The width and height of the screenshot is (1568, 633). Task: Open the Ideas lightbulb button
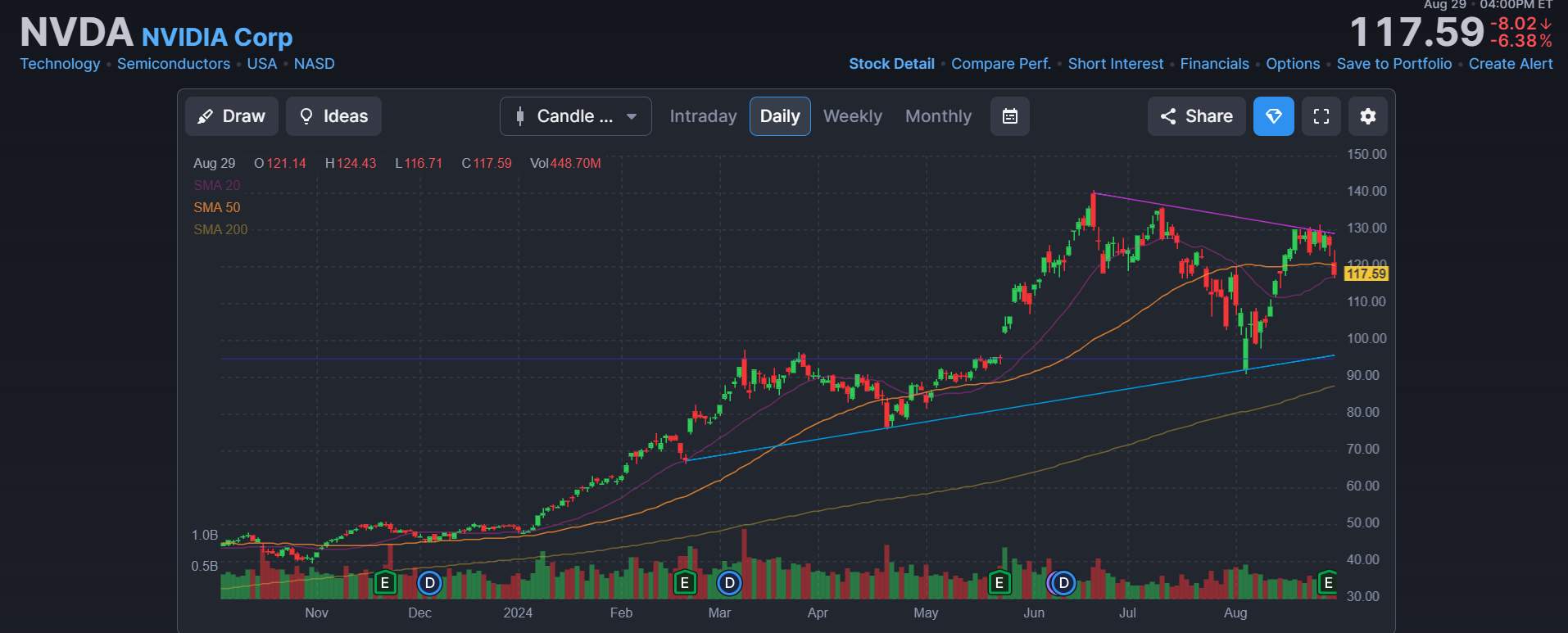click(x=333, y=116)
